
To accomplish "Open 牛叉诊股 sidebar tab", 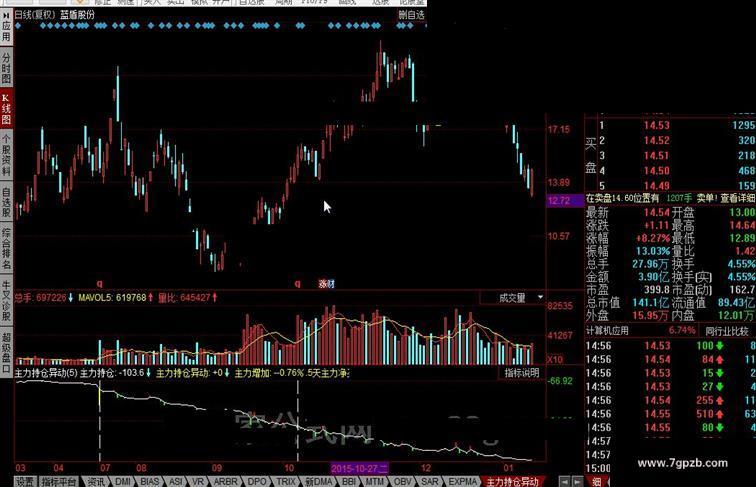I will click(6, 301).
